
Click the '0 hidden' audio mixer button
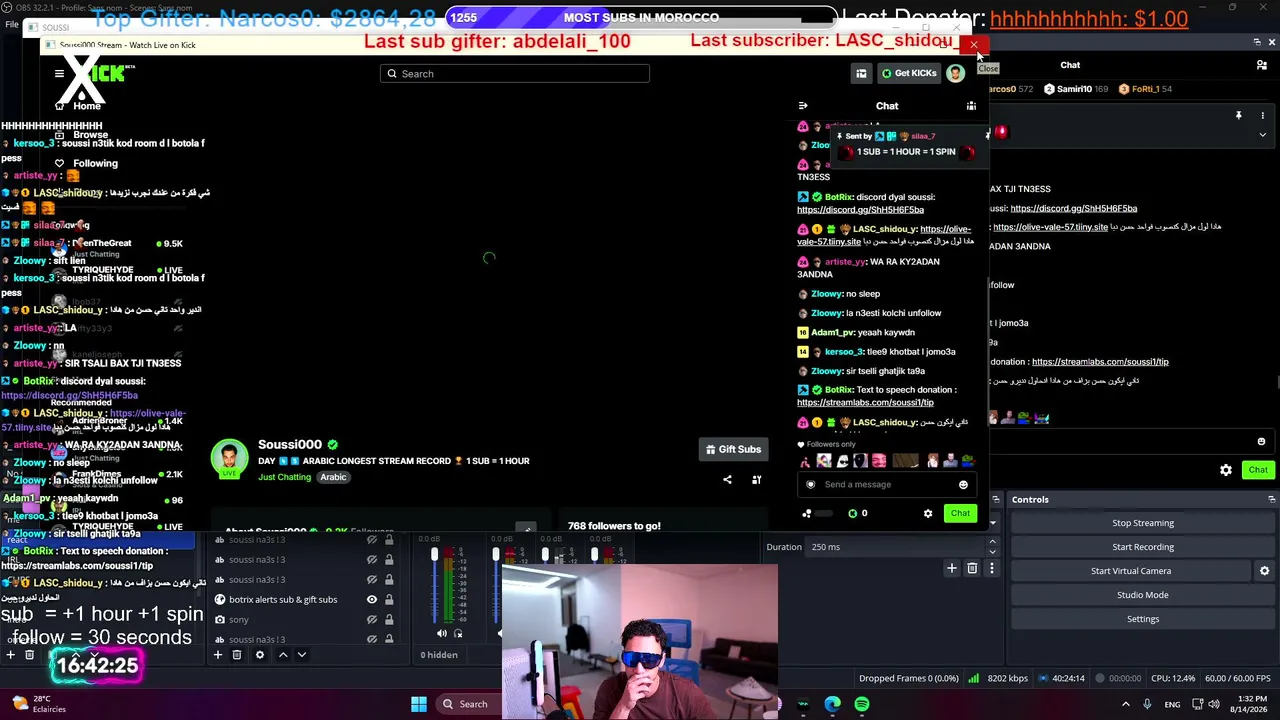(439, 655)
